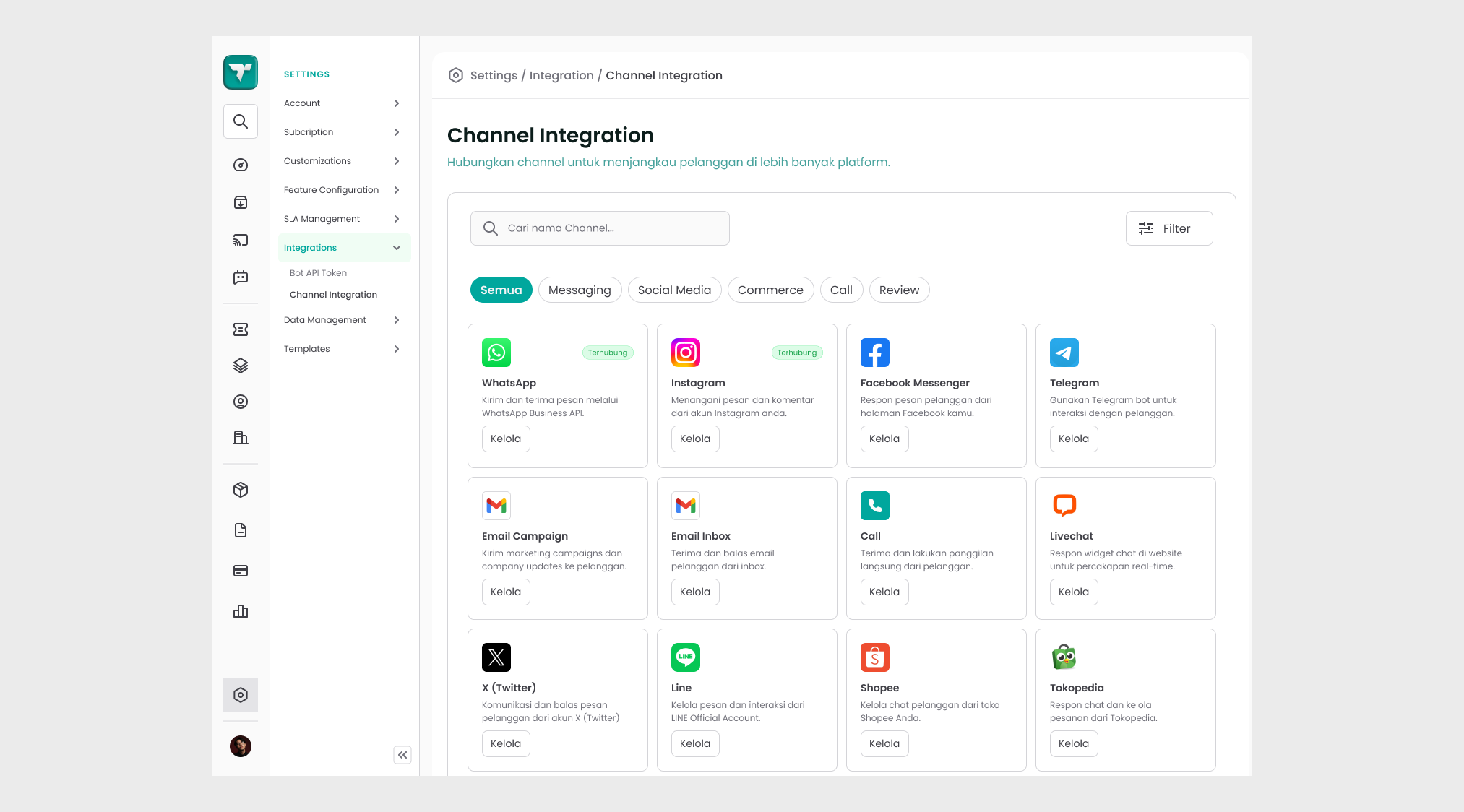Open the Filter options button
This screenshot has height=812, width=1464.
click(1169, 228)
